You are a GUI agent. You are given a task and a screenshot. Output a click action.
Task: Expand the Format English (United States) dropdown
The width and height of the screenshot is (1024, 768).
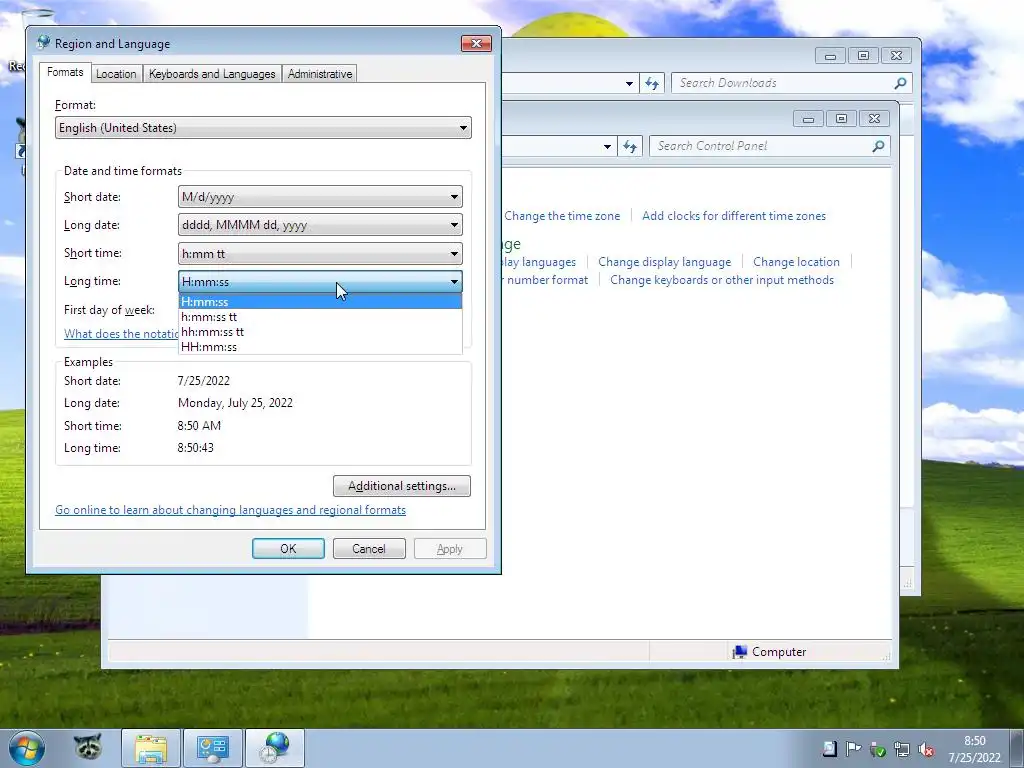click(263, 128)
